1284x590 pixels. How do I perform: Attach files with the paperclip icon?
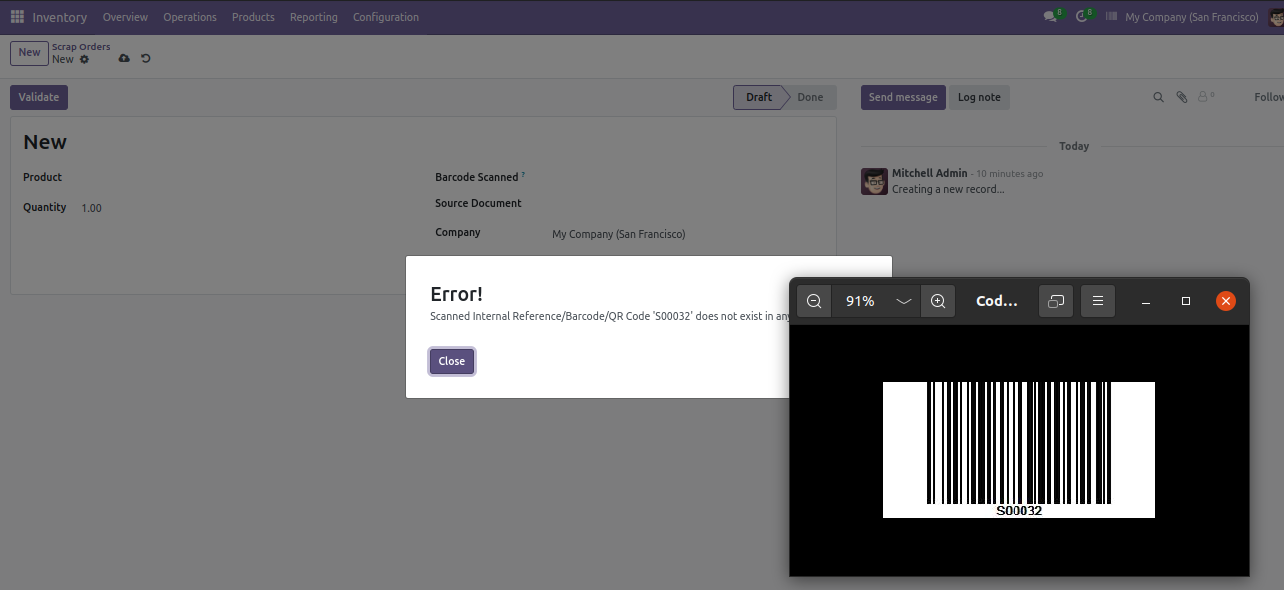point(1181,97)
